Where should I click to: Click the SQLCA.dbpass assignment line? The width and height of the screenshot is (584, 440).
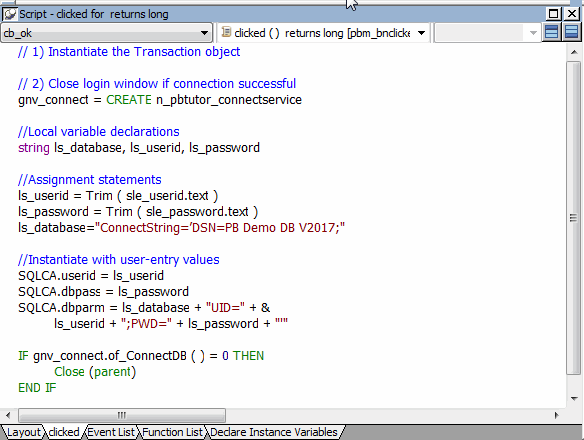pyautogui.click(x=104, y=292)
